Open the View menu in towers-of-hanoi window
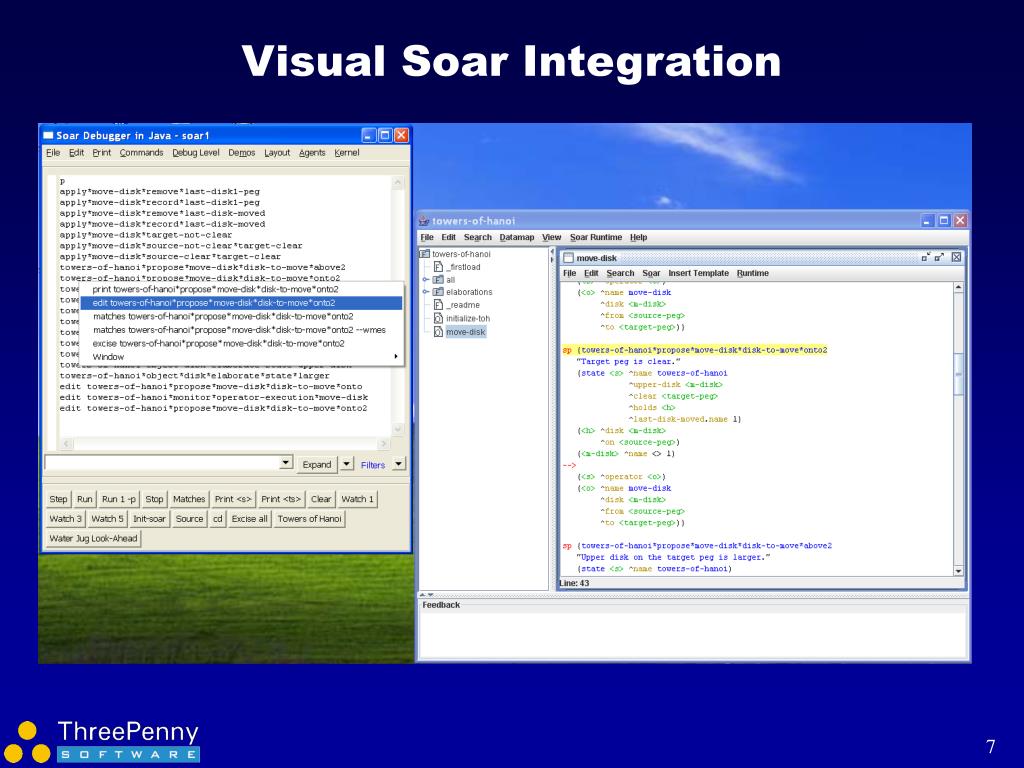Viewport: 1024px width, 768px height. pyautogui.click(x=551, y=238)
